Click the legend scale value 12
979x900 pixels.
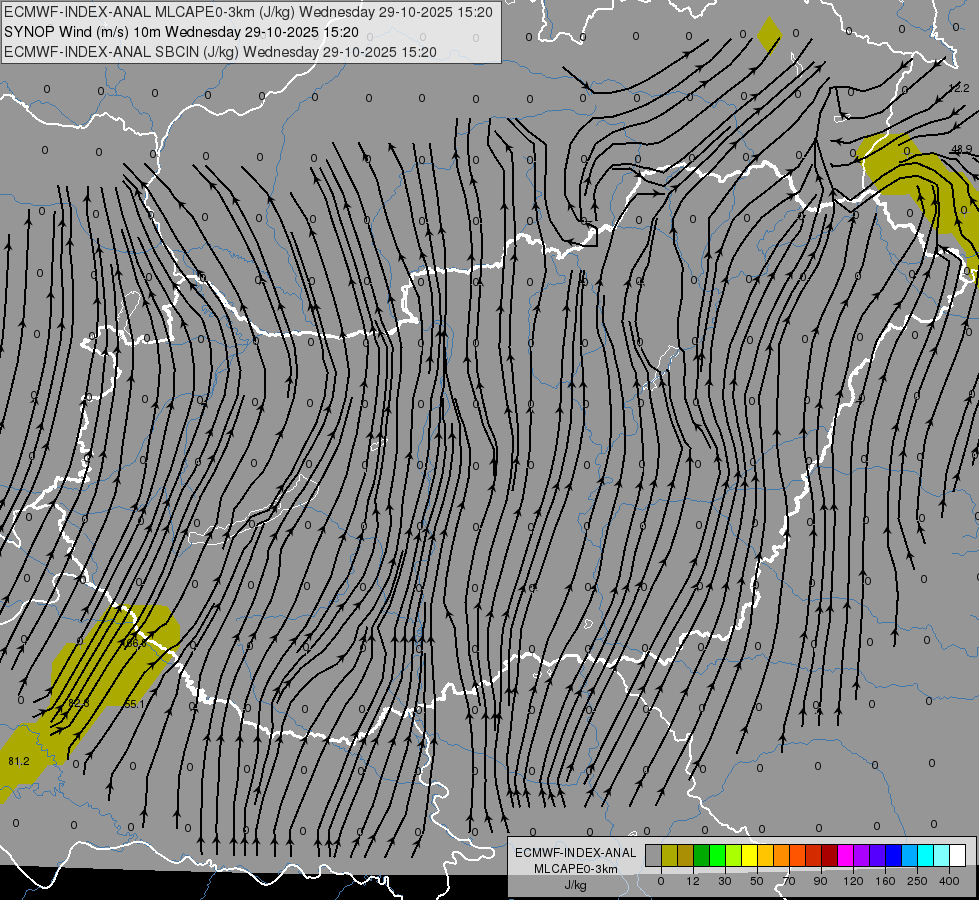click(693, 881)
